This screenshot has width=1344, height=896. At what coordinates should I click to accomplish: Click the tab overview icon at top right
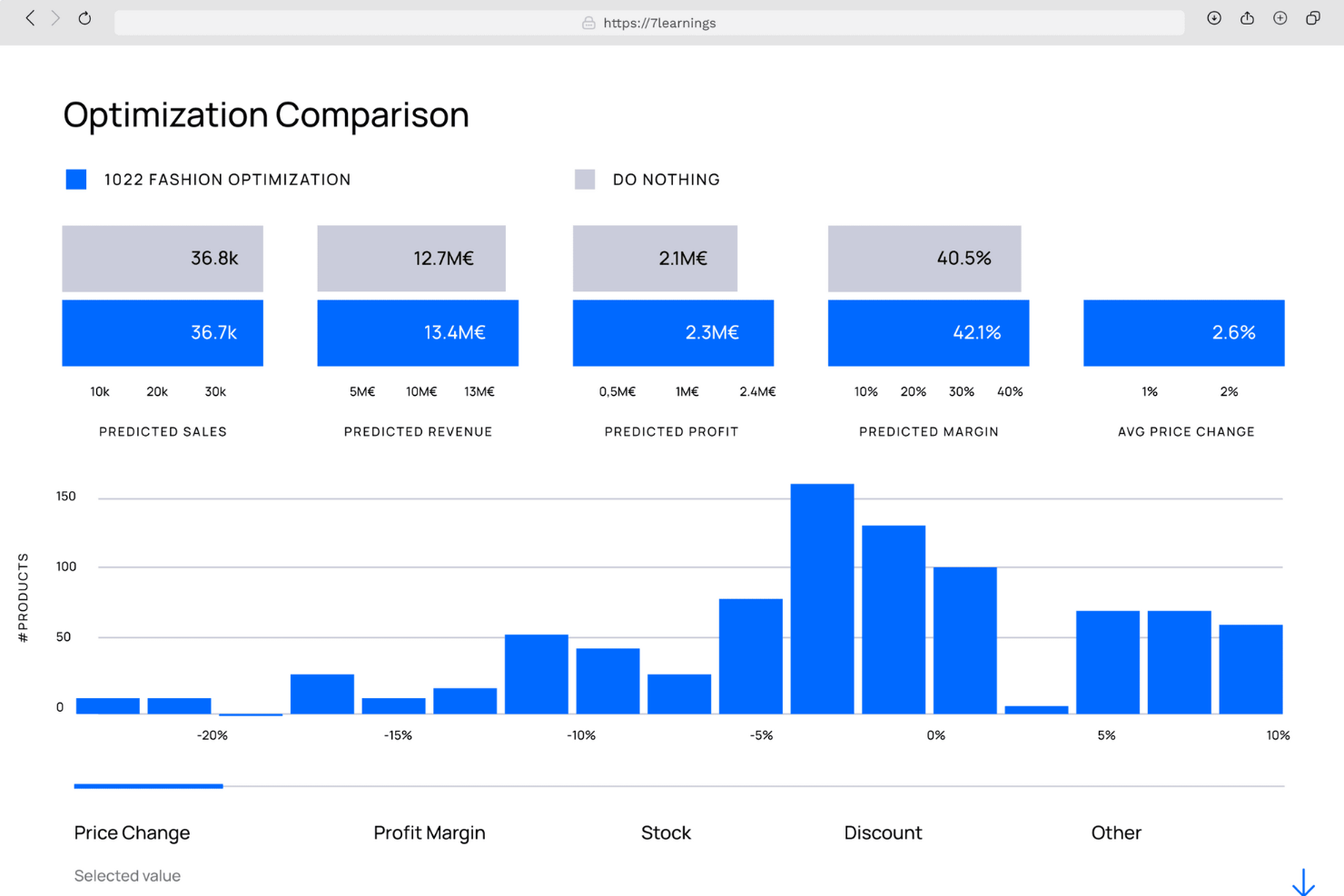pos(1312,18)
